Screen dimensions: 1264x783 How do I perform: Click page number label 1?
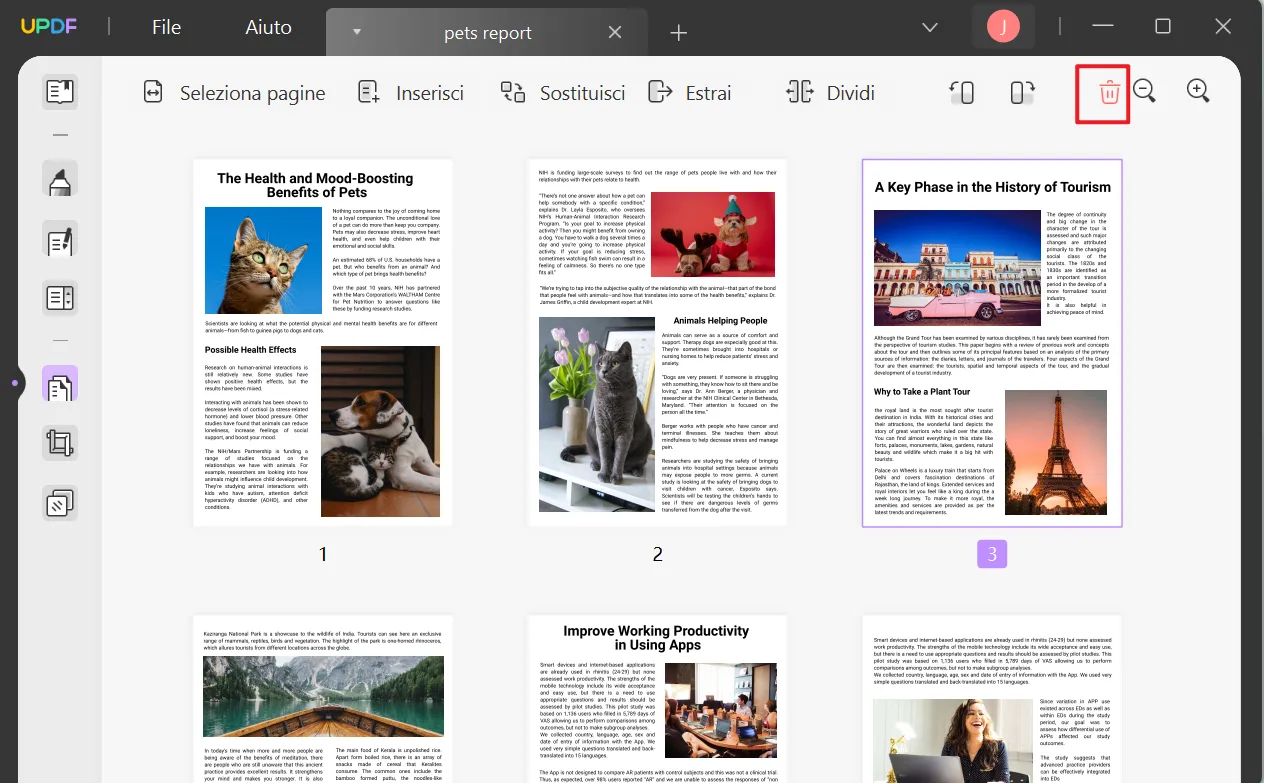(323, 554)
